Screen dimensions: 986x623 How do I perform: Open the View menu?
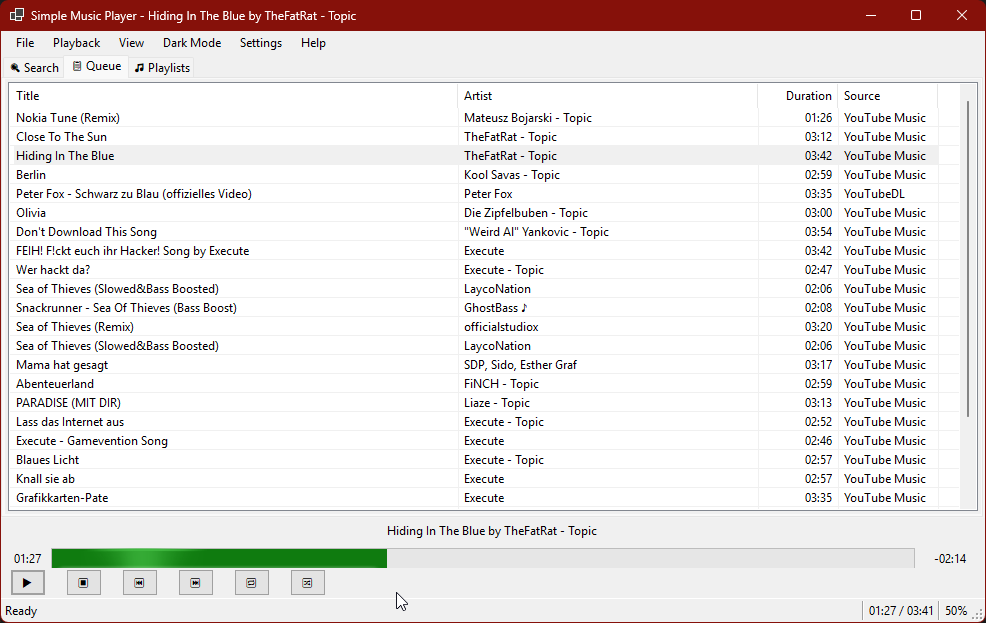coord(131,43)
